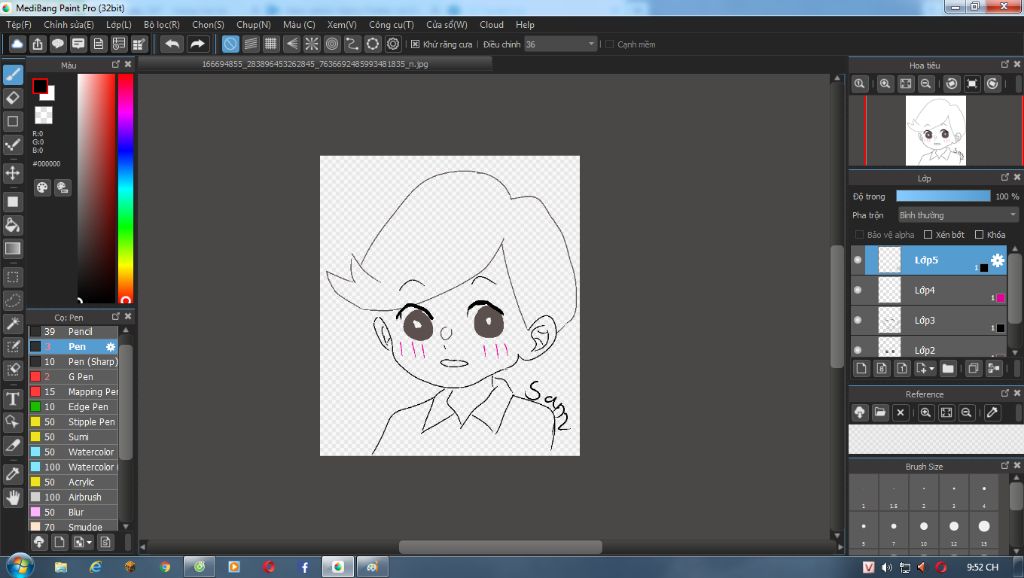This screenshot has width=1024, height=578.
Task: Select the Eyedropper tool
Action: pyautogui.click(x=13, y=474)
